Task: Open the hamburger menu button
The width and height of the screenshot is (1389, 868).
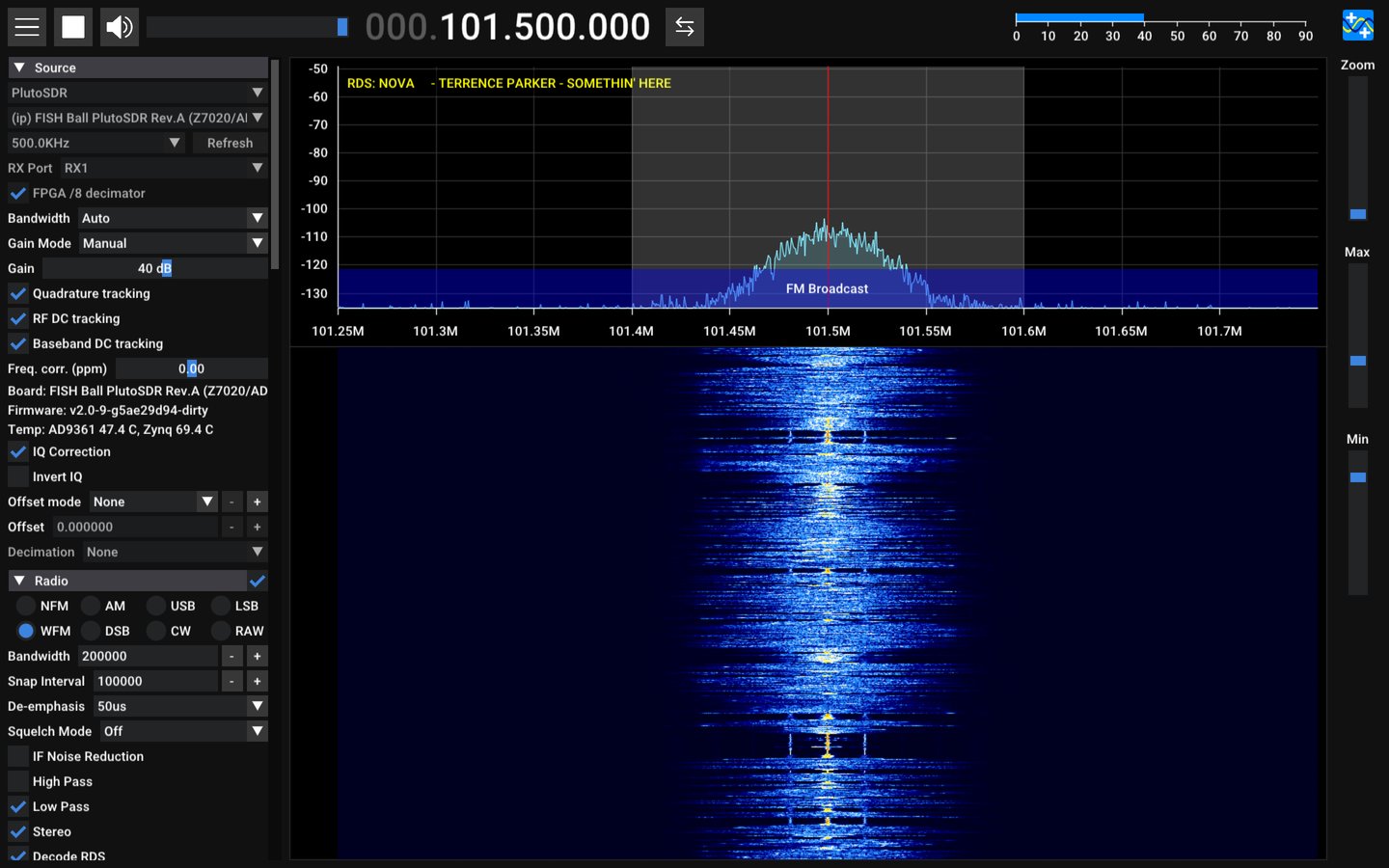Action: 27,27
